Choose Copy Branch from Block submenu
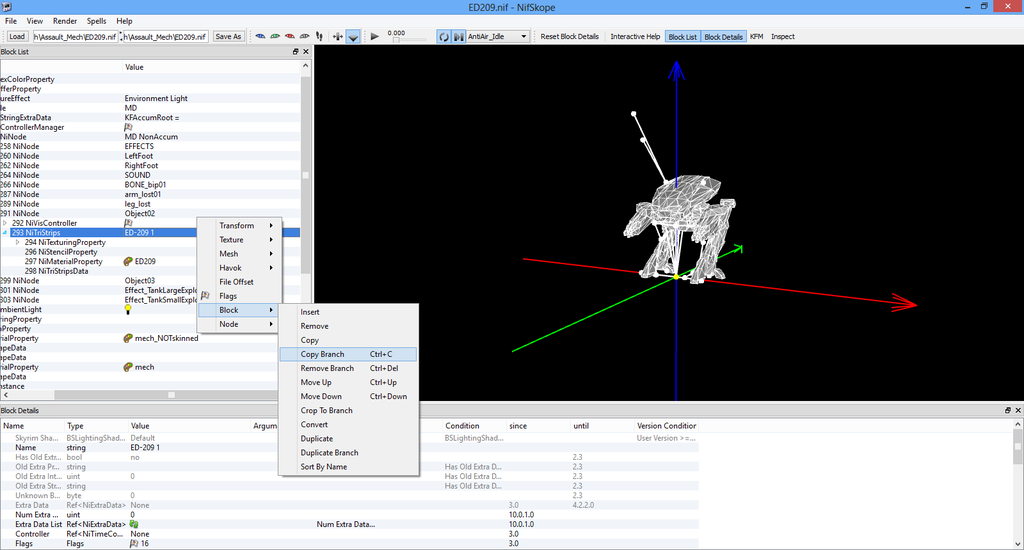This screenshot has width=1024, height=550. tap(348, 354)
